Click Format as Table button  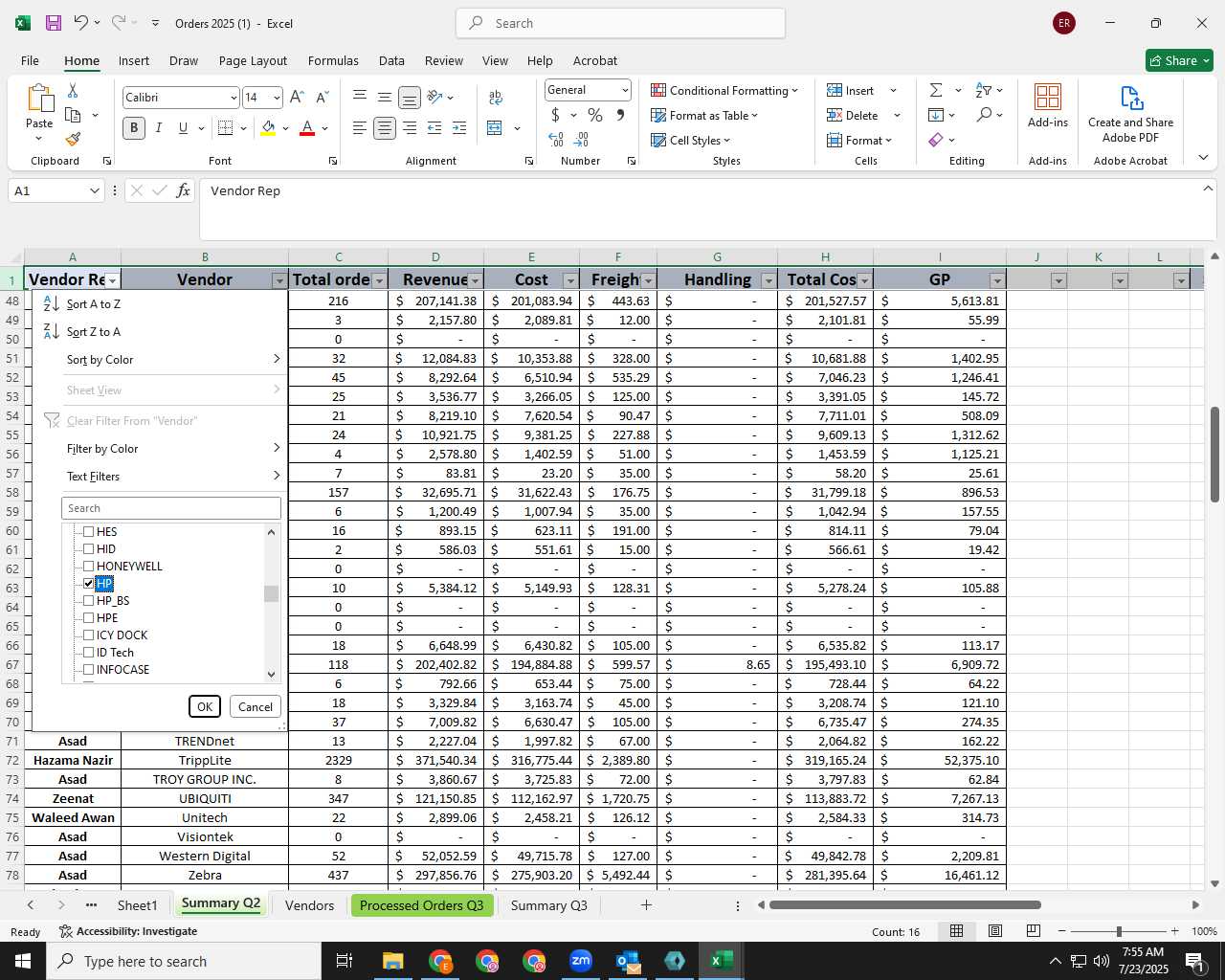click(x=705, y=115)
